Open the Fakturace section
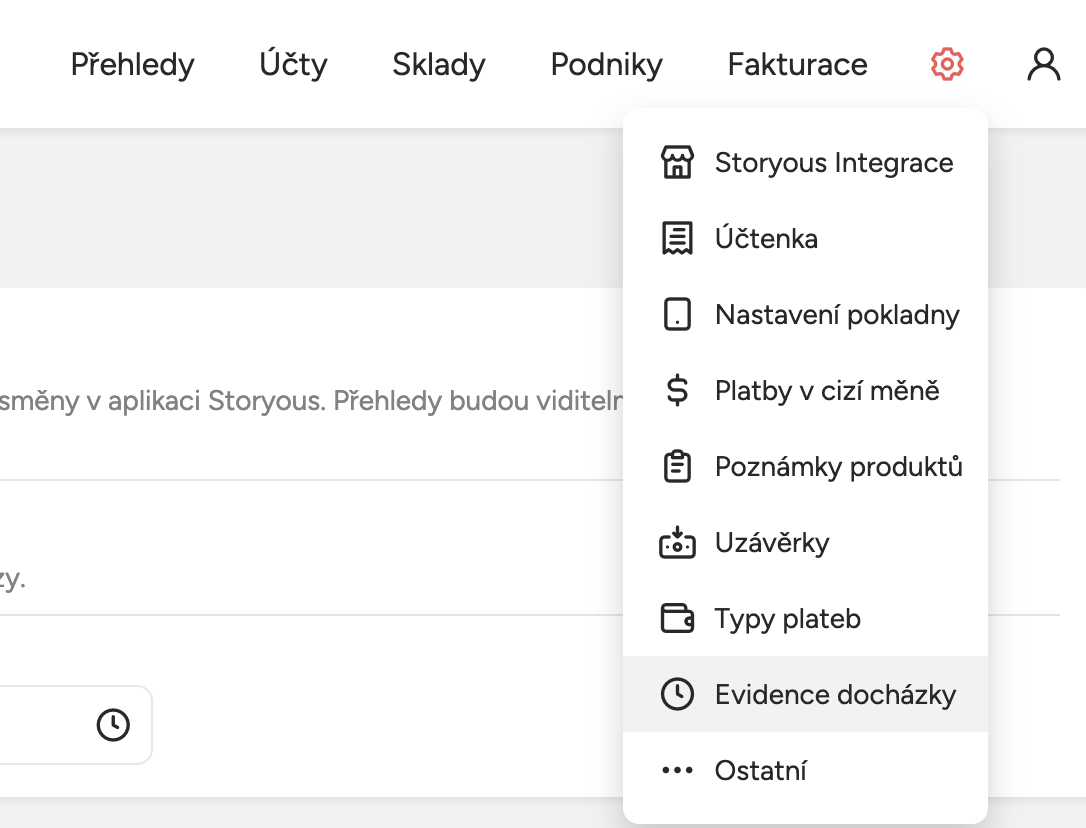This screenshot has height=828, width=1086. click(x=797, y=63)
